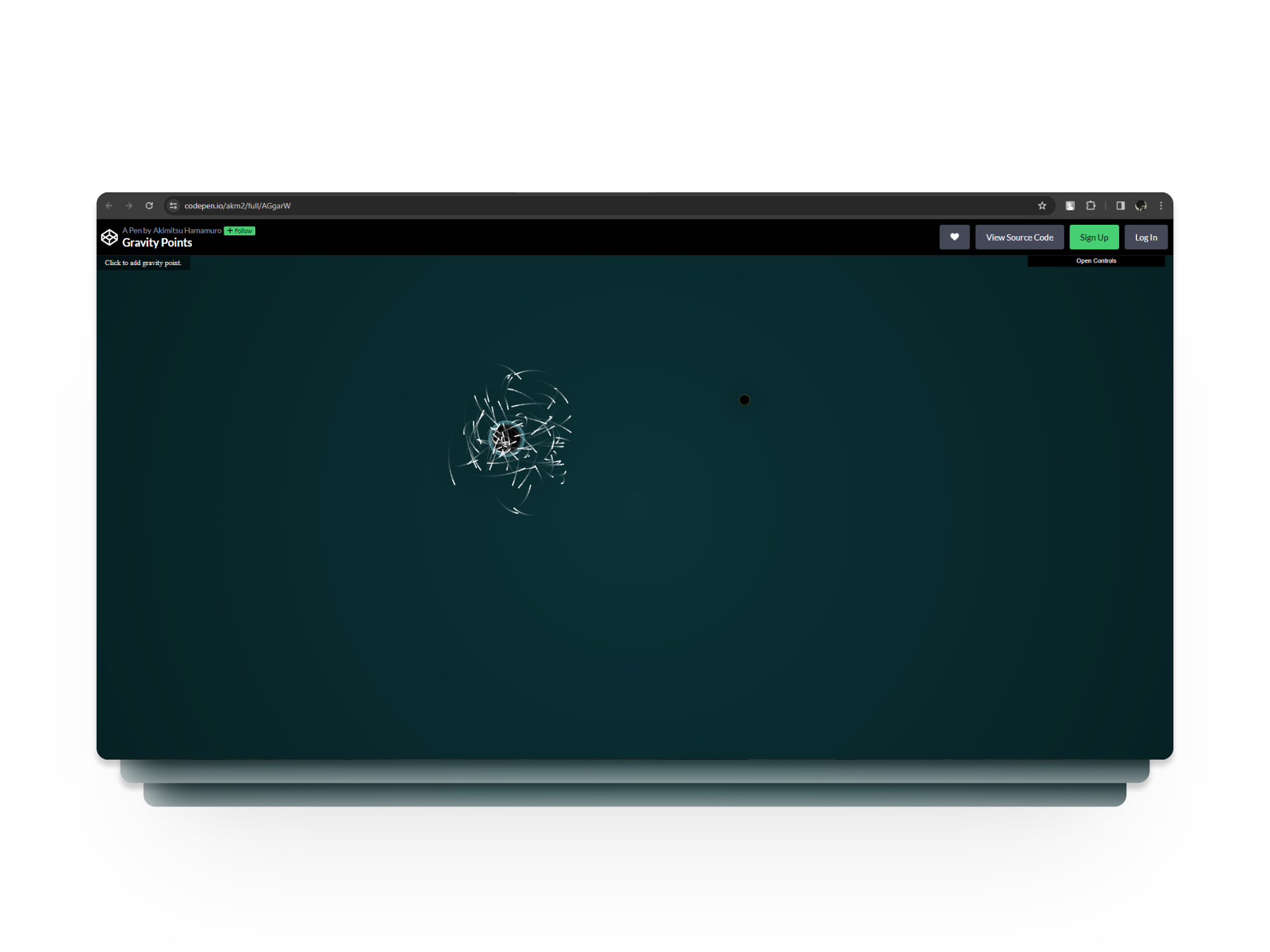Click the browser forward arrow
The width and height of the screenshot is (1270, 952).
pyautogui.click(x=129, y=206)
